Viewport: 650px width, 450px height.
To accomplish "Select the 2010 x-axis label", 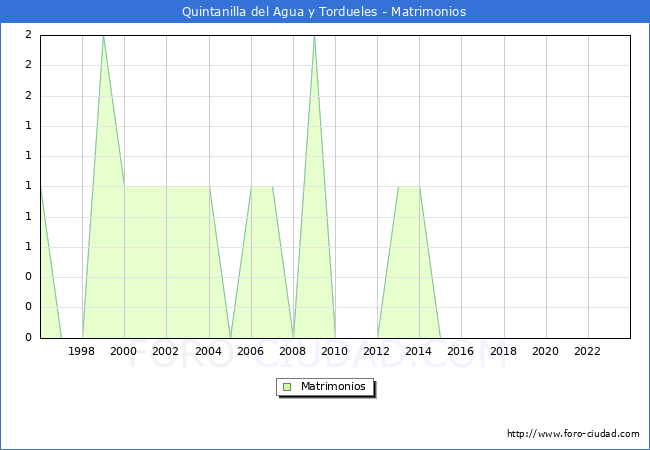I will pos(334,351).
